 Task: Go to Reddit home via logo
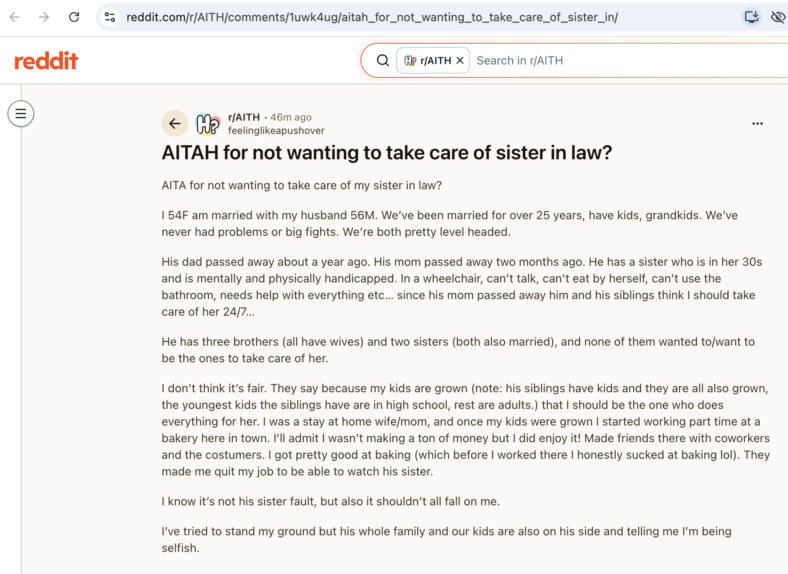[x=46, y=61]
